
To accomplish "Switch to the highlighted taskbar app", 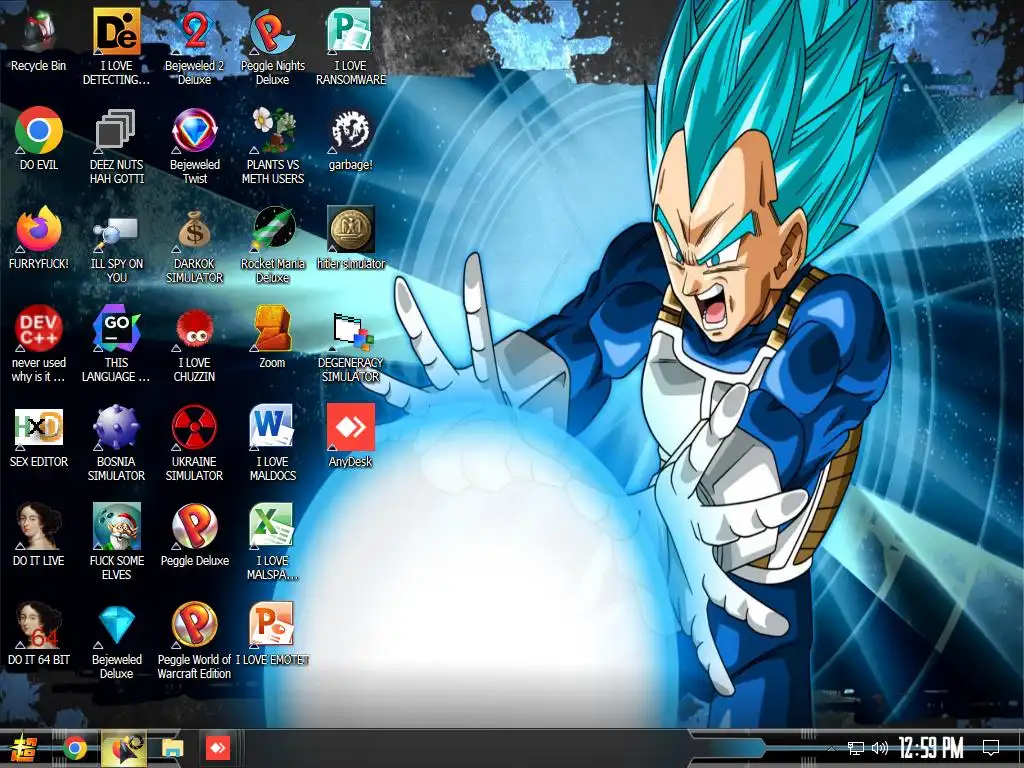I will click(123, 748).
